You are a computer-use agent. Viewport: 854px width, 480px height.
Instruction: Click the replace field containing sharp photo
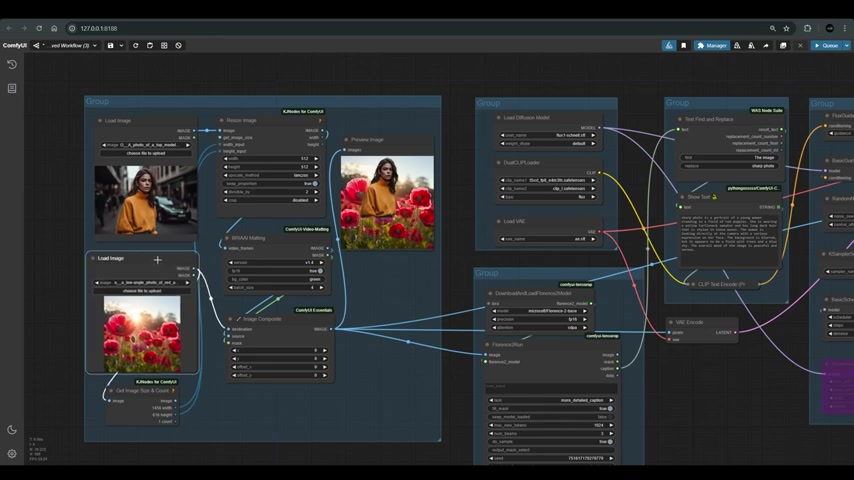tap(729, 166)
